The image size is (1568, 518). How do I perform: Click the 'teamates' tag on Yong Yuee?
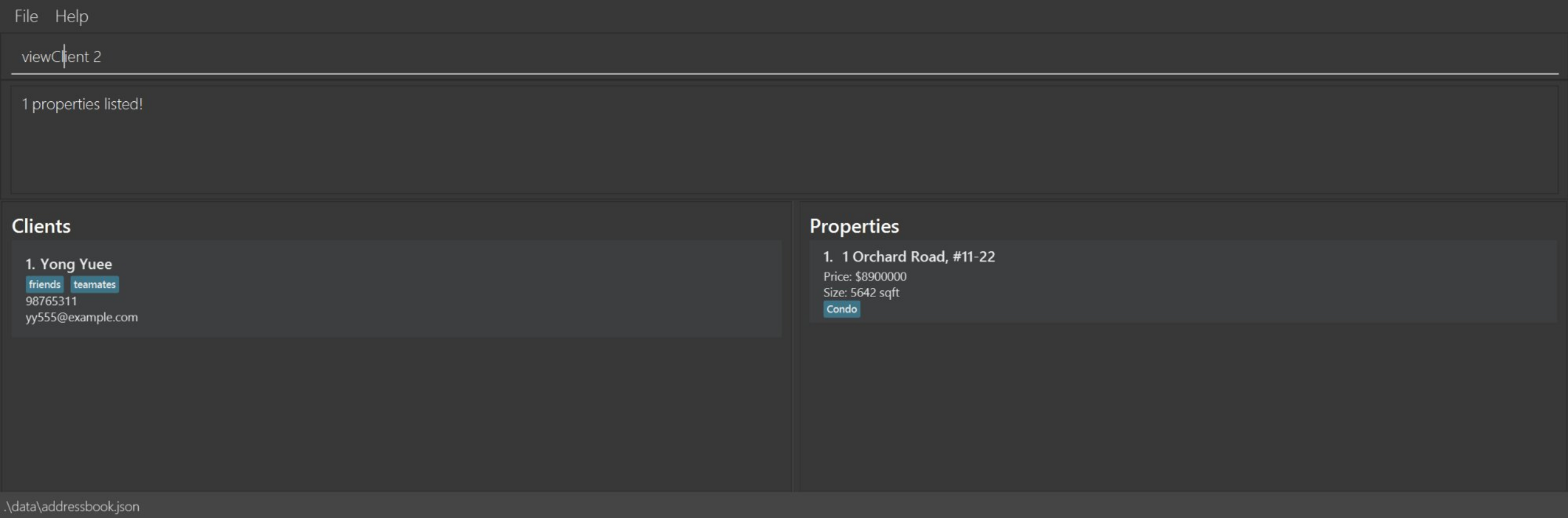pos(95,284)
